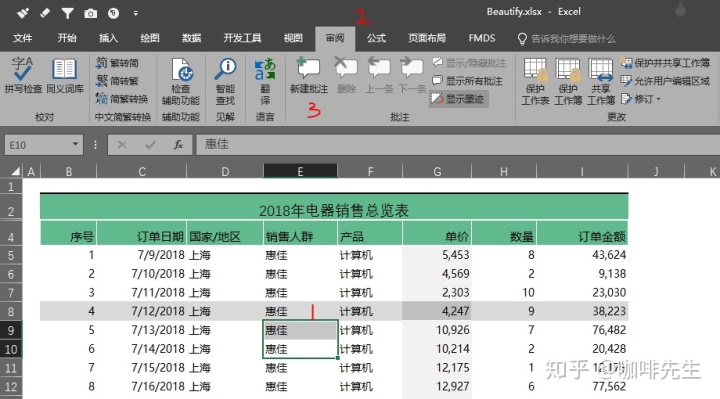The image size is (720, 399).
Task: Click 告诉我你想要做什么 search box
Action: coord(567,39)
